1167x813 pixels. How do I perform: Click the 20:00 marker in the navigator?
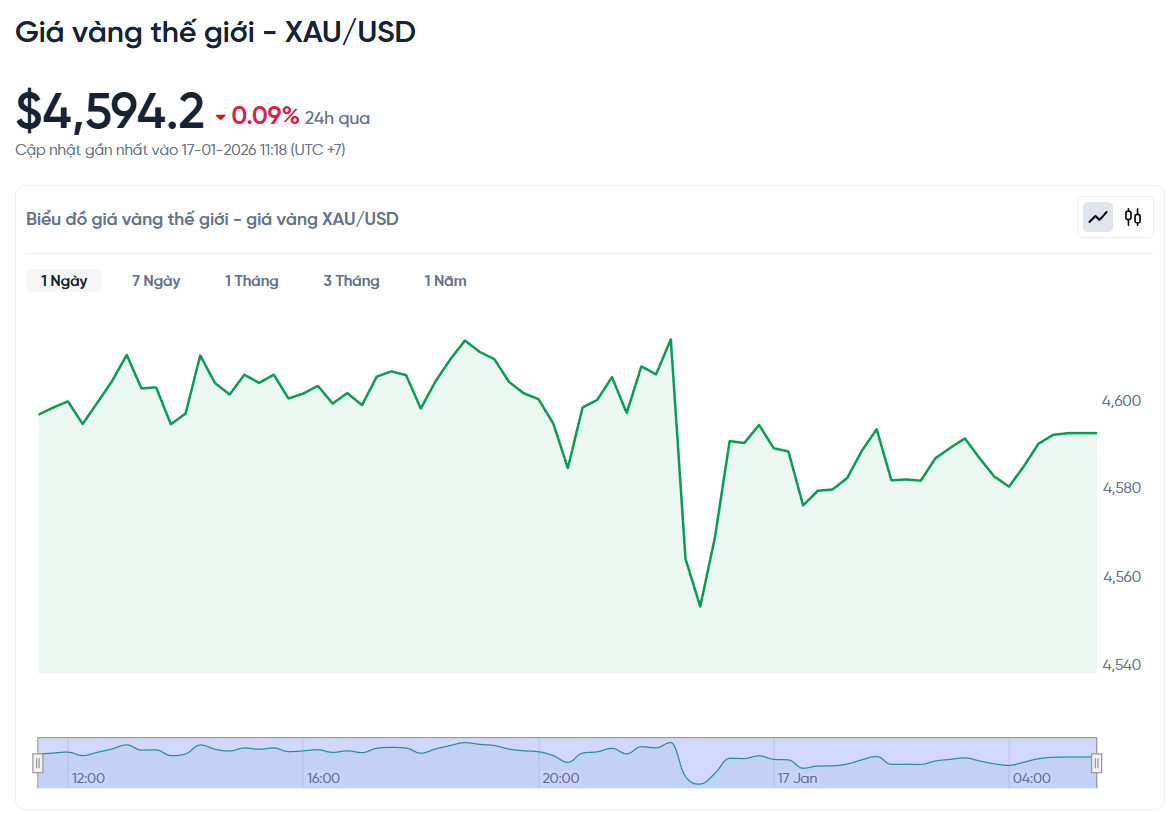(x=560, y=778)
